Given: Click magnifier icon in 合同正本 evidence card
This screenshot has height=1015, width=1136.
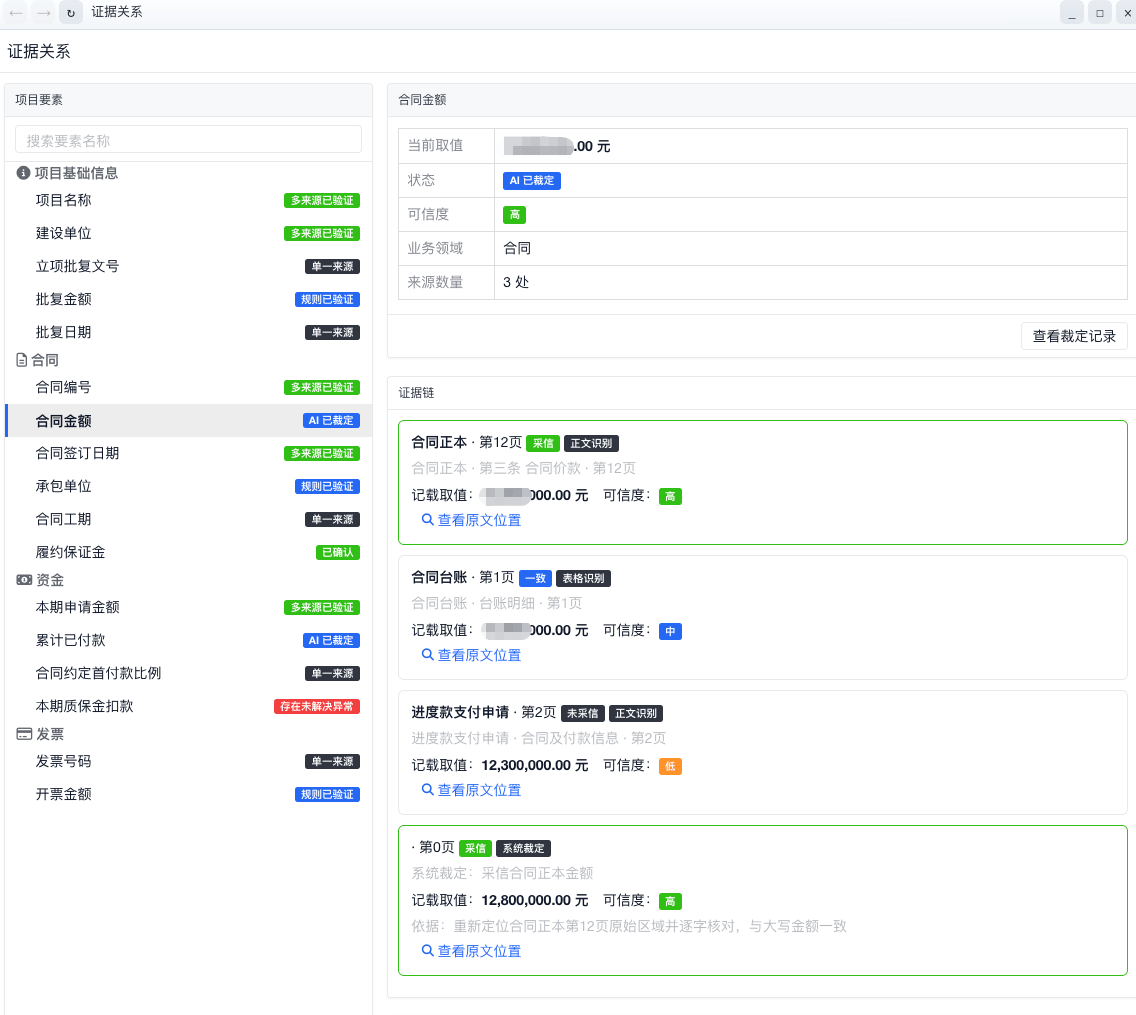Looking at the screenshot, I should [427, 519].
